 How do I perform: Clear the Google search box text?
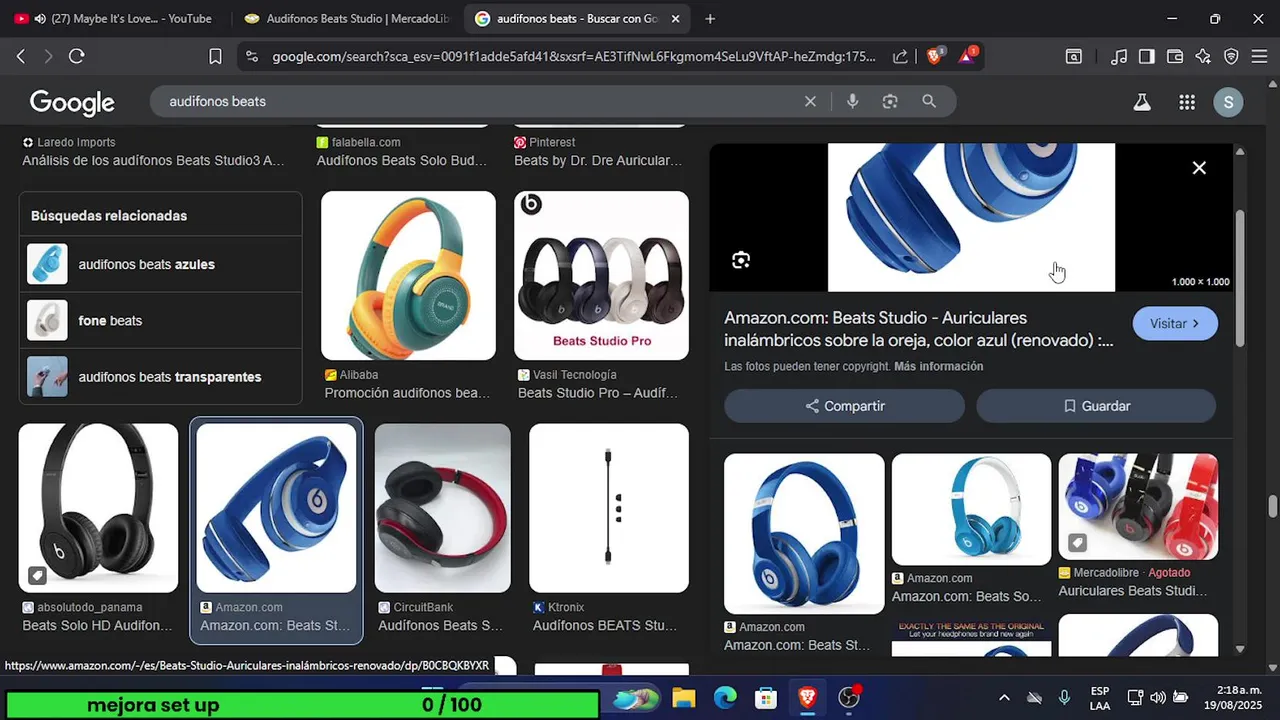click(810, 101)
